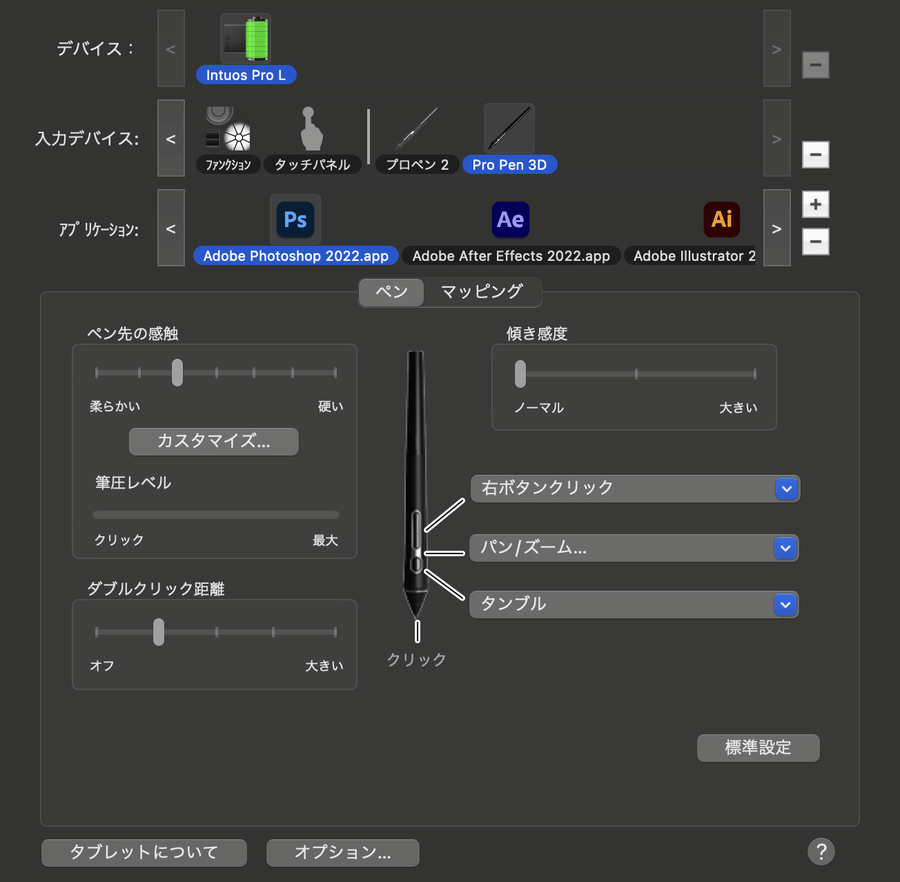Select the プロペン 2 pen icon
Screen dimensions: 900x882
(417, 129)
